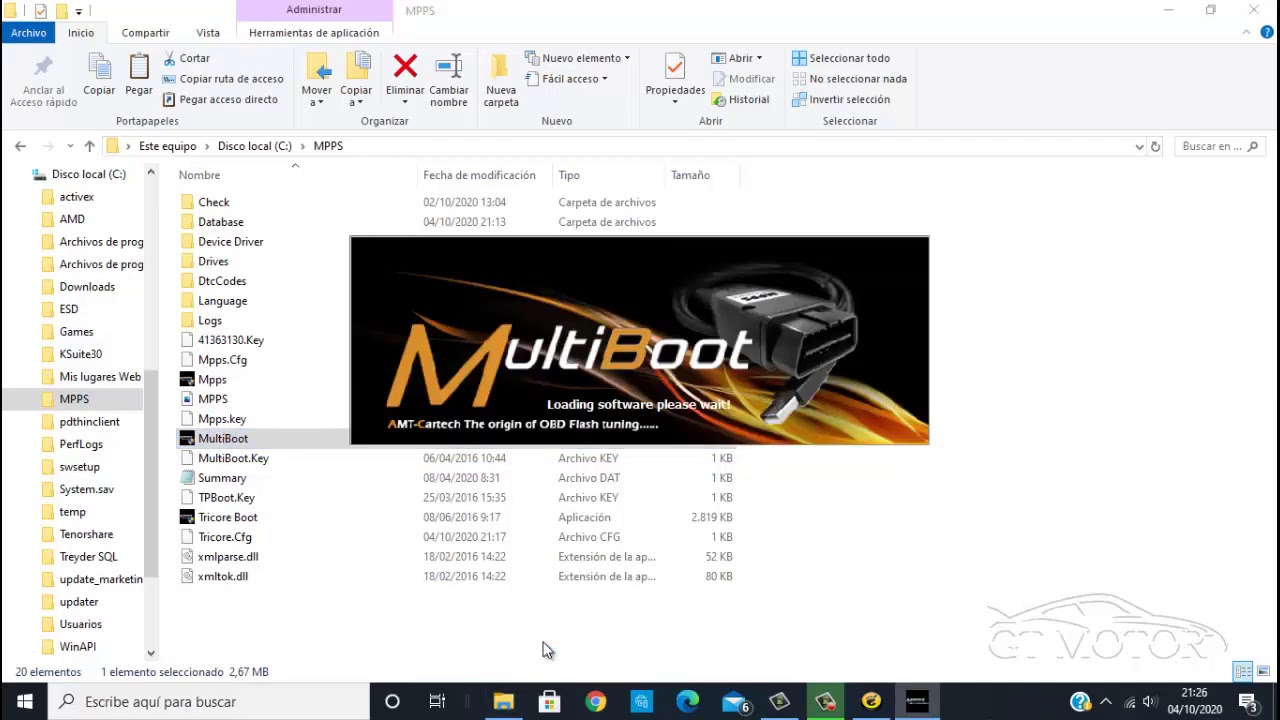
Task: Go up one folder level
Action: click(89, 146)
